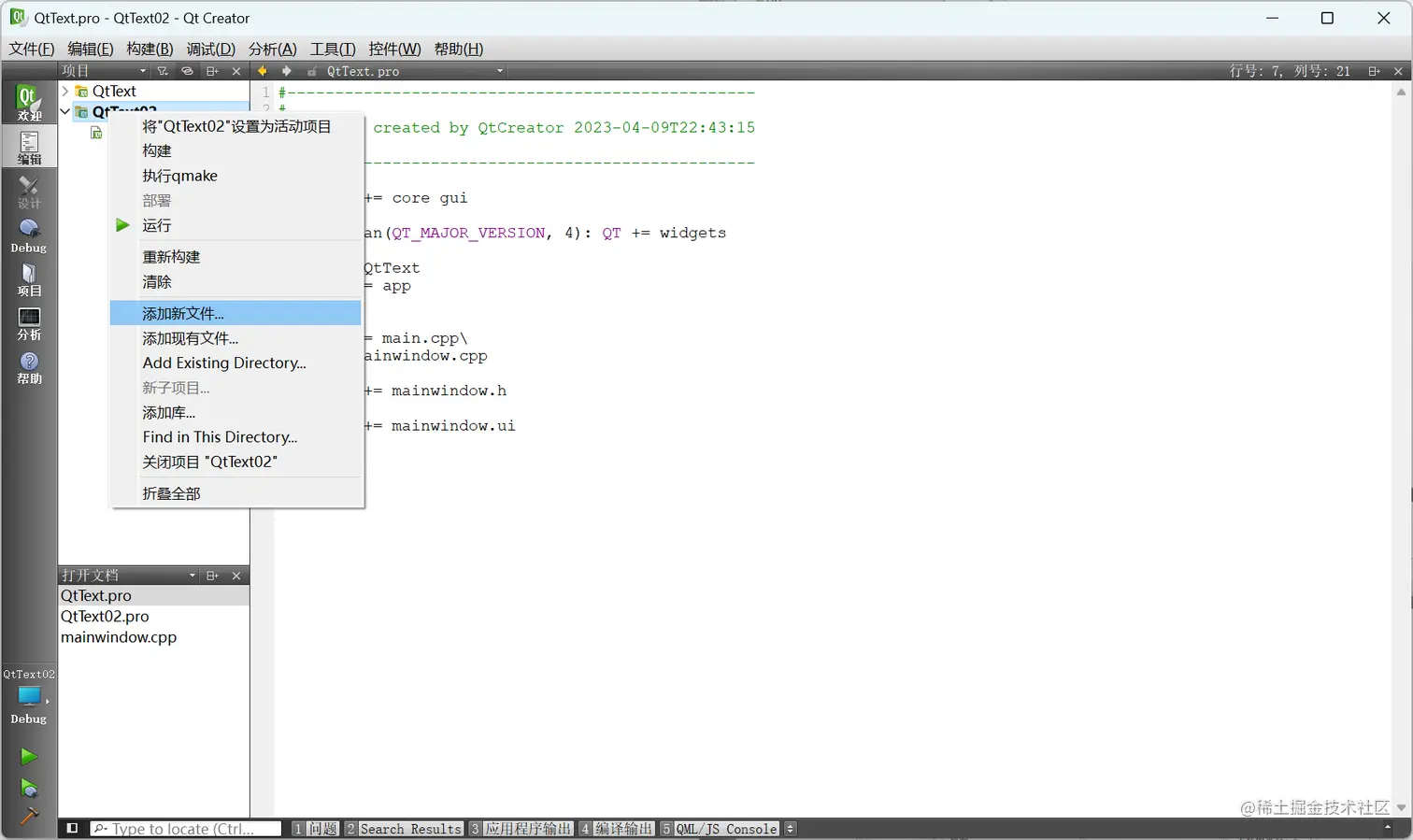Screen dimensions: 1413x840
Task: Open the 欢迎 (Welcome) mode
Action: tap(29, 103)
